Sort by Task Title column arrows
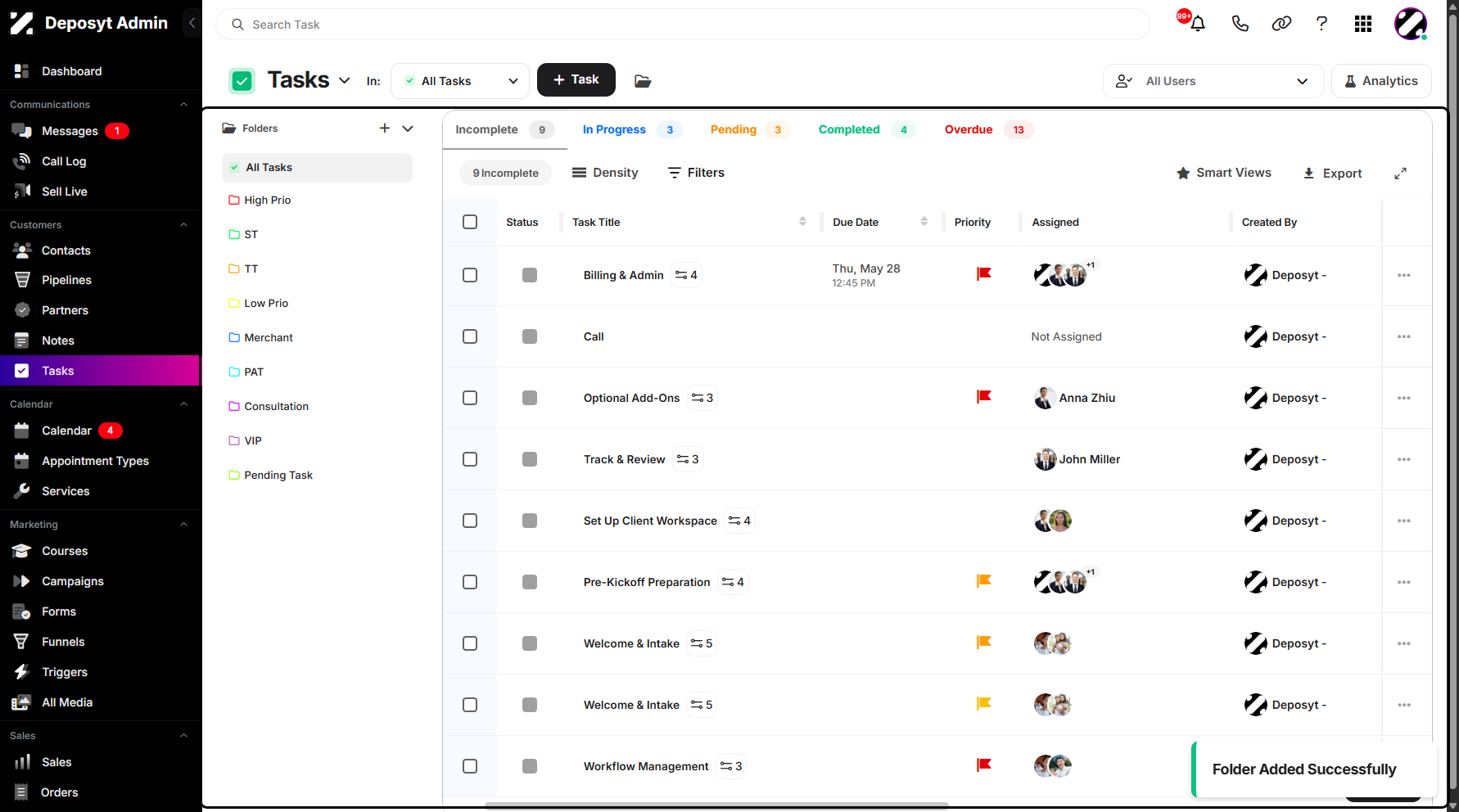This screenshot has width=1459, height=812. tap(802, 221)
